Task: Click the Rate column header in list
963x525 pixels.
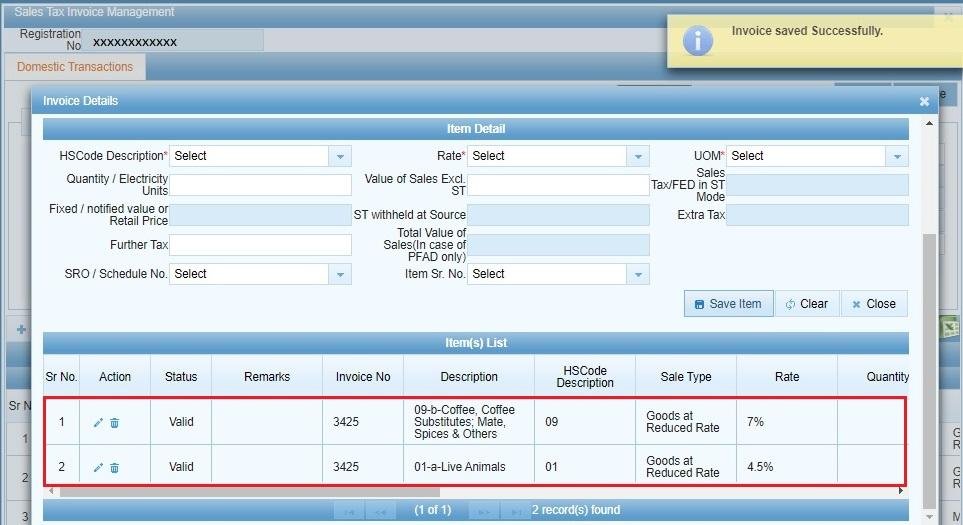Action: point(787,376)
